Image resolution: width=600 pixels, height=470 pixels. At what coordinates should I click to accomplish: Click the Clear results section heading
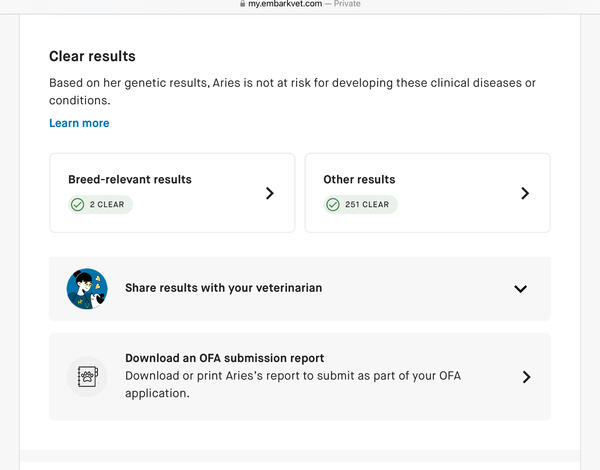click(92, 56)
